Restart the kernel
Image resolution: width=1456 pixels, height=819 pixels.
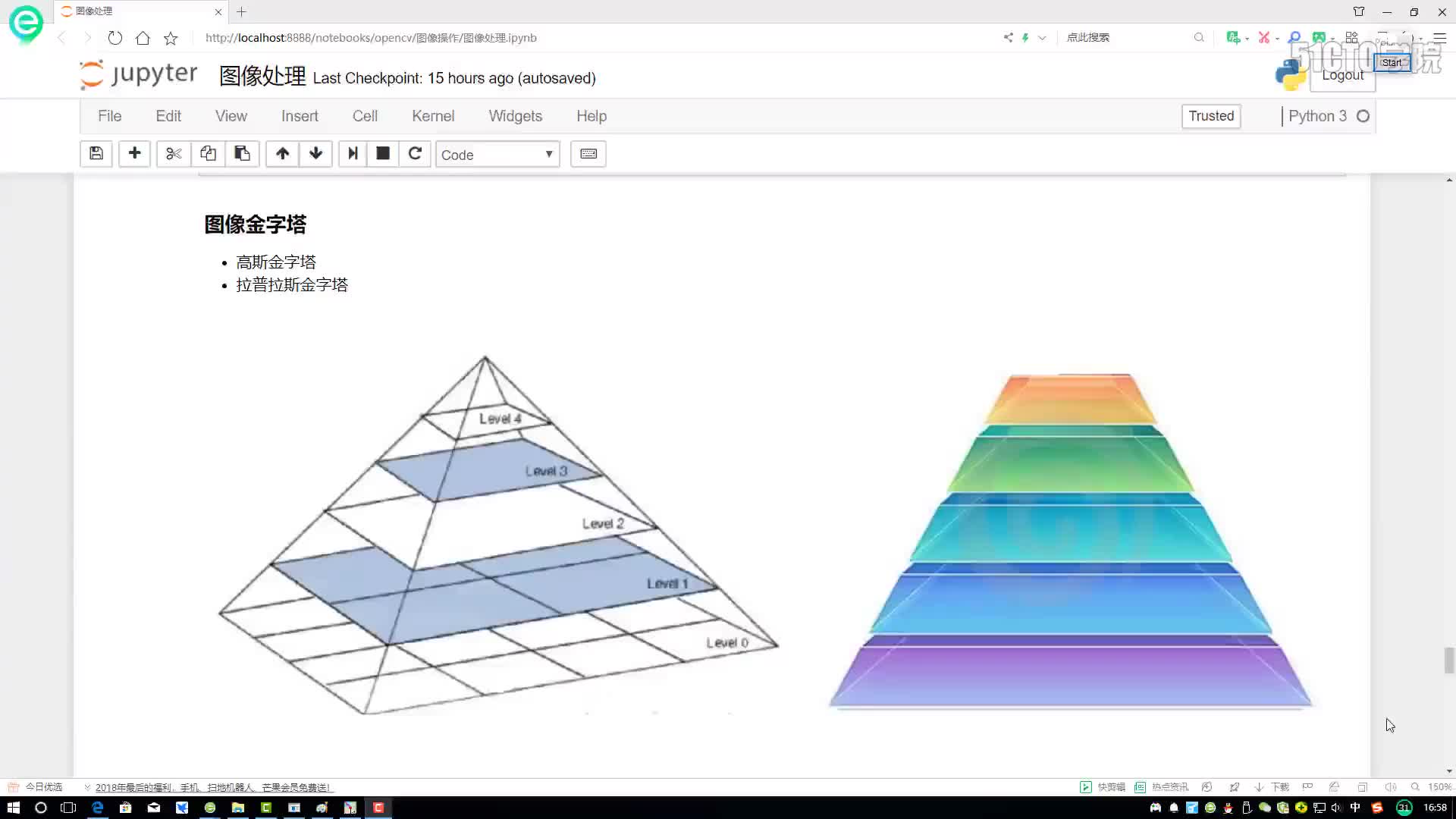[415, 154]
